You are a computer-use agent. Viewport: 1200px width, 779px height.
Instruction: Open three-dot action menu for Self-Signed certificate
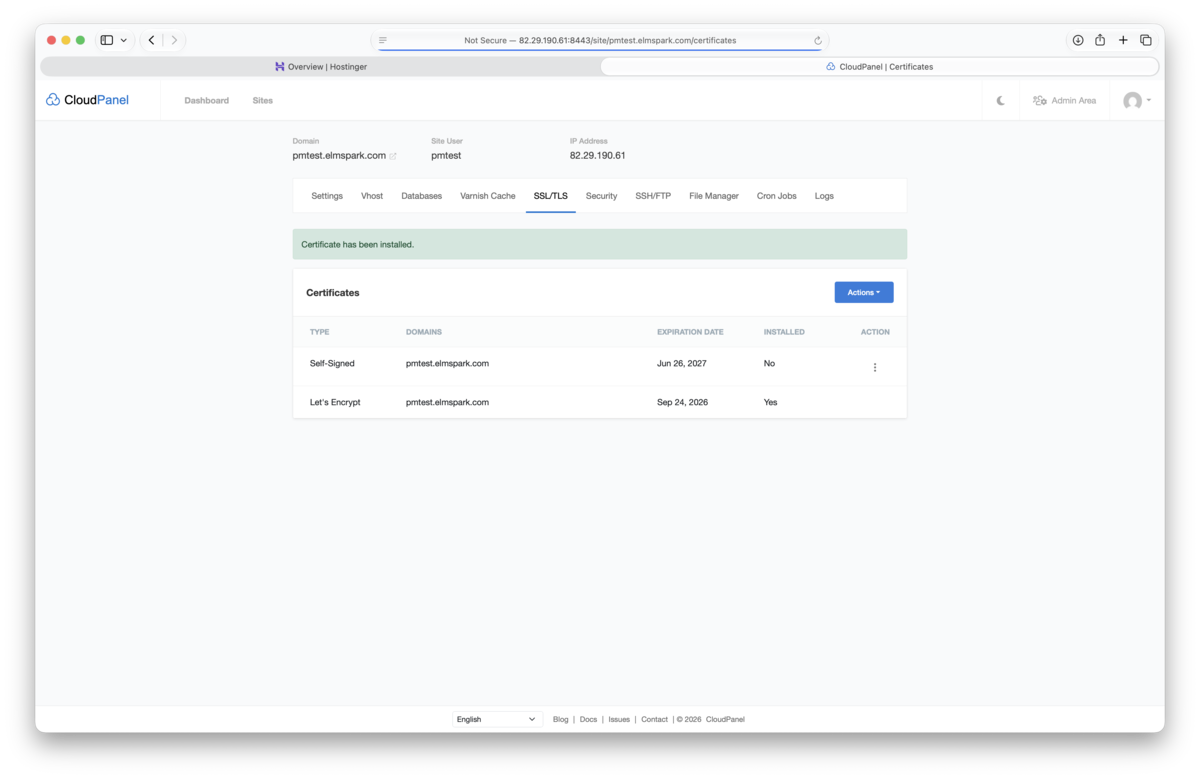(x=875, y=367)
